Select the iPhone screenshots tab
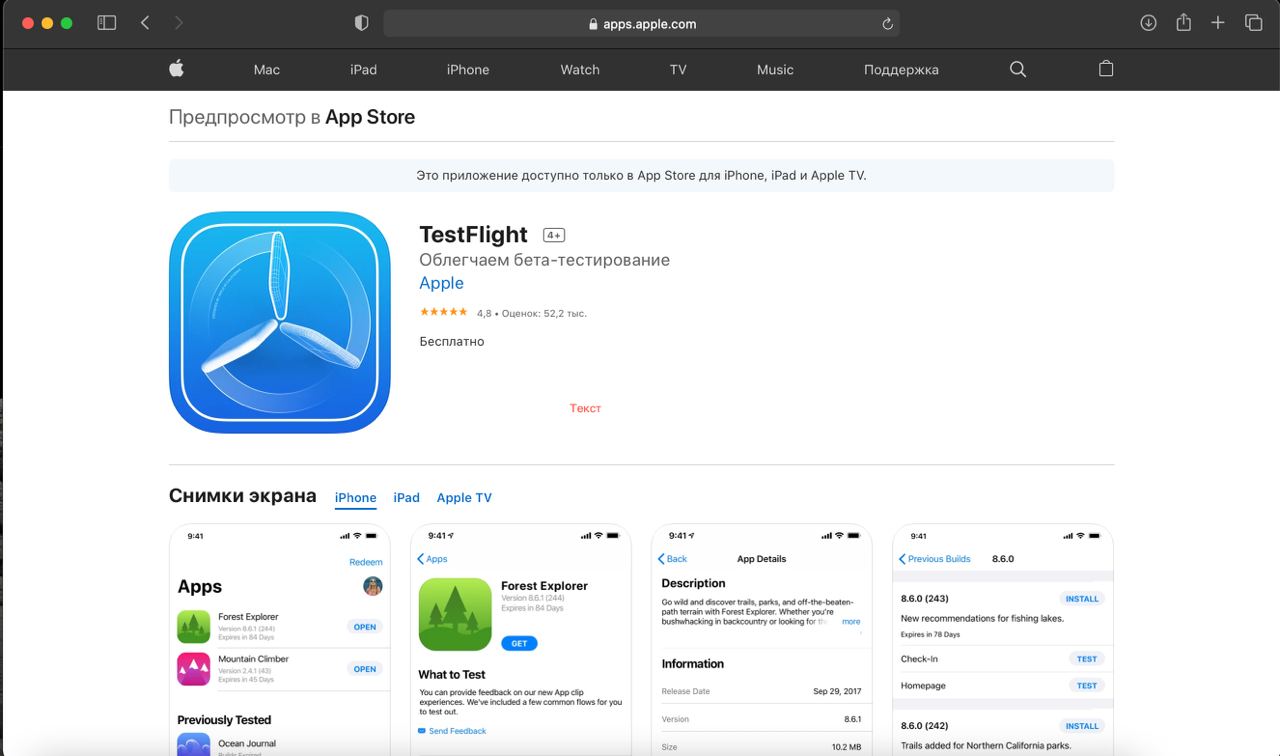Image resolution: width=1280 pixels, height=756 pixels. point(356,497)
